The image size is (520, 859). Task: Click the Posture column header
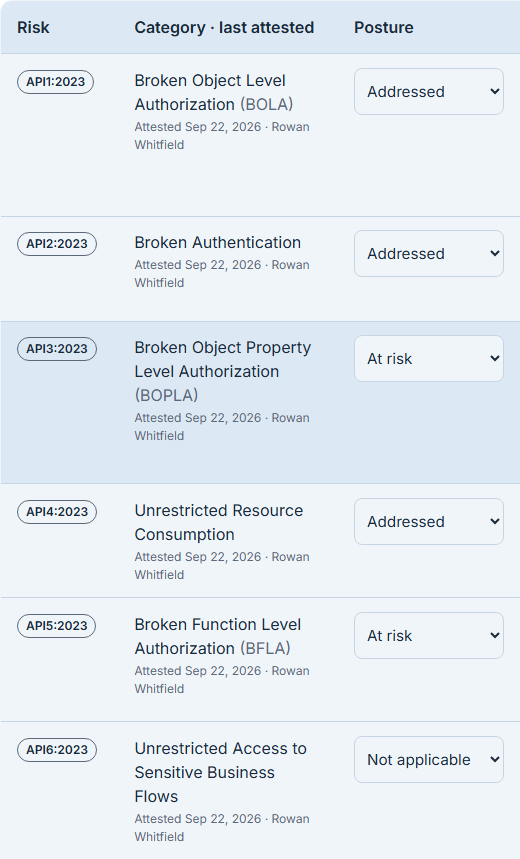tap(384, 27)
